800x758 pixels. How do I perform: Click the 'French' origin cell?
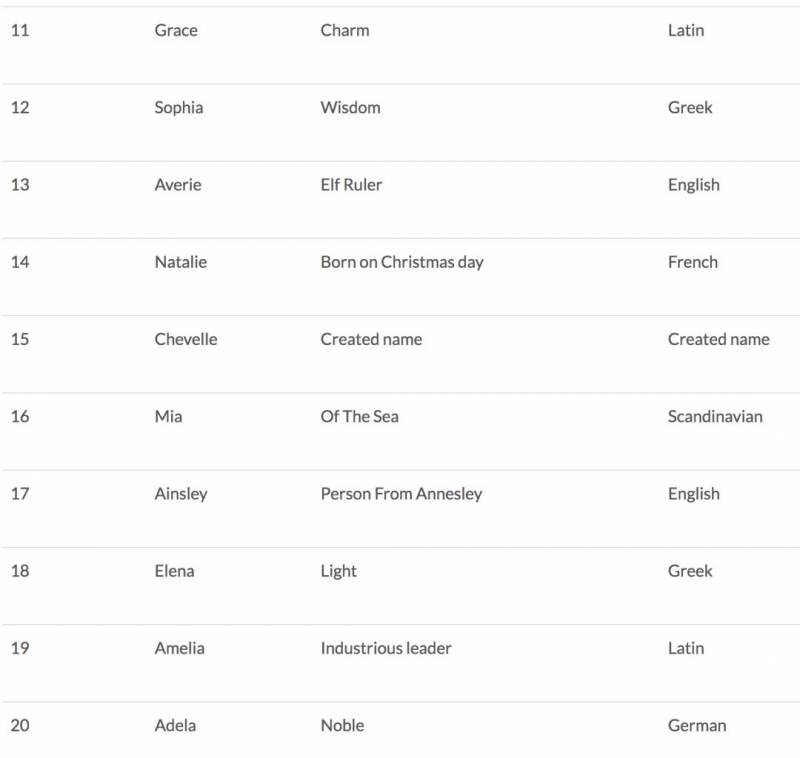pos(692,262)
